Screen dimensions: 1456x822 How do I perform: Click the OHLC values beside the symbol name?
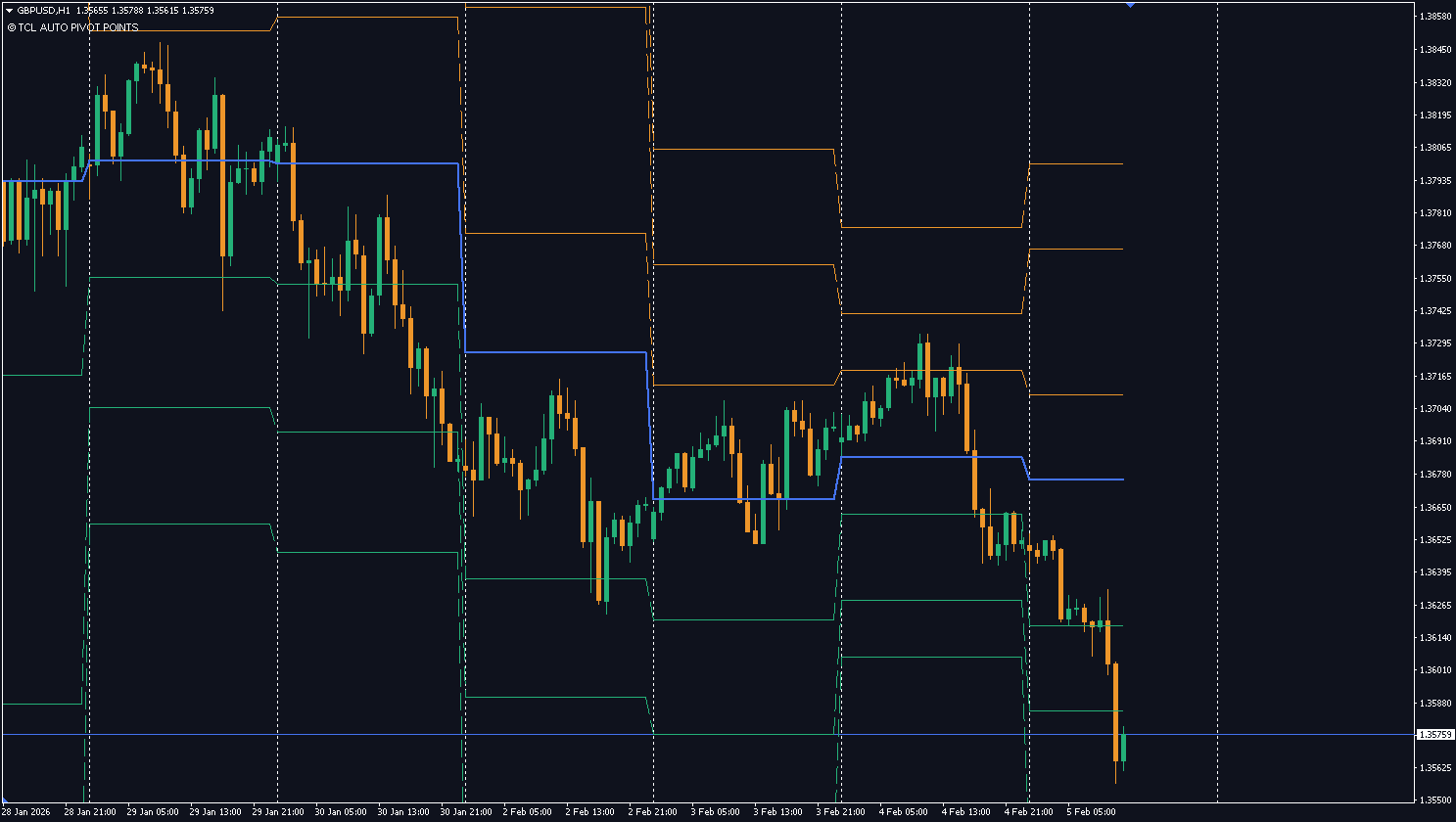(x=145, y=11)
